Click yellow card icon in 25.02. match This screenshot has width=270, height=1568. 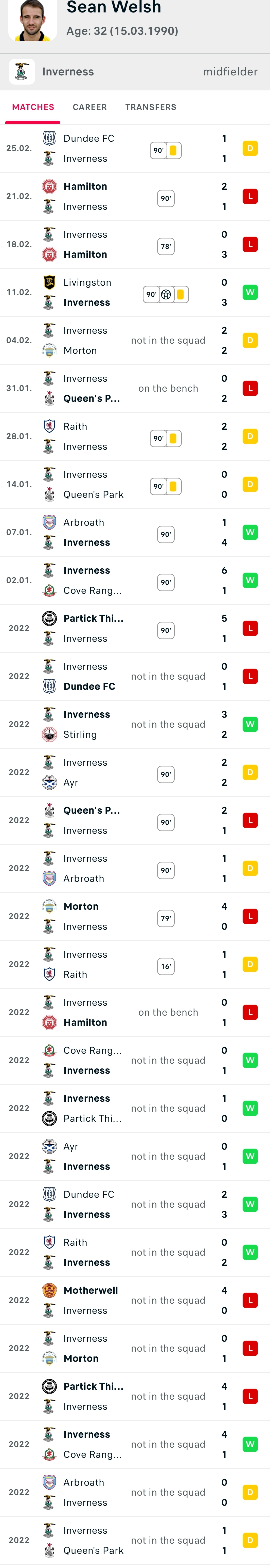coord(173,150)
